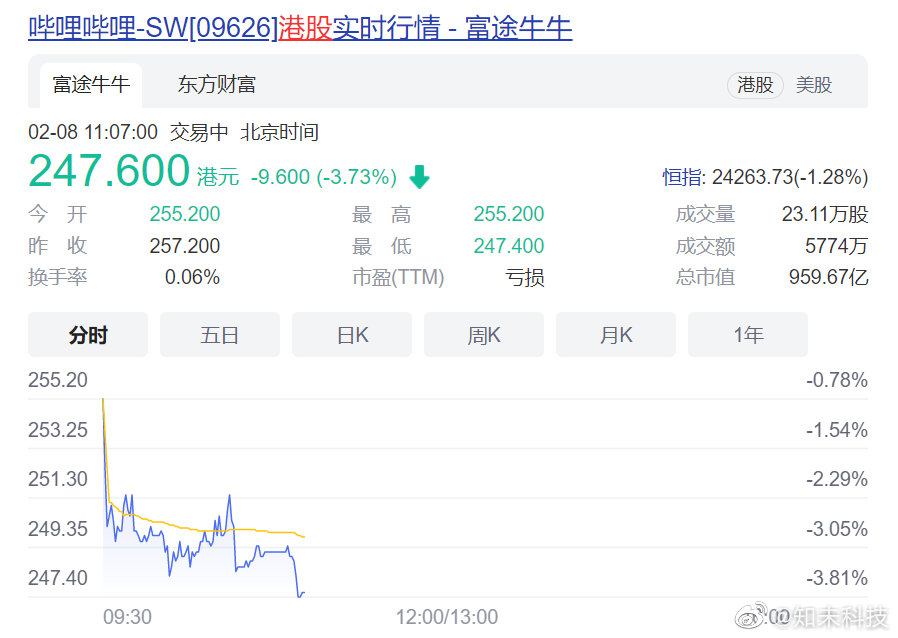Screen dimensions: 898x638
Task: Click the market cap 959.67亿
Action: click(829, 277)
